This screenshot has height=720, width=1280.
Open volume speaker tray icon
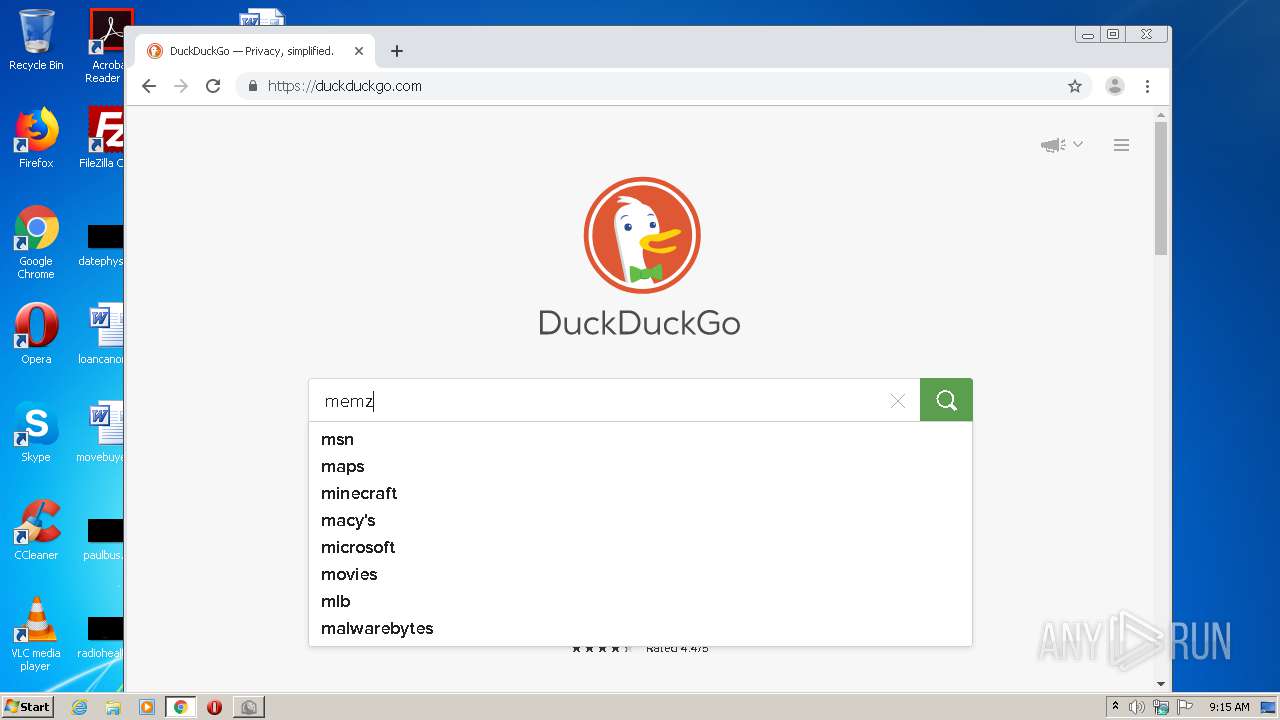(1137, 707)
